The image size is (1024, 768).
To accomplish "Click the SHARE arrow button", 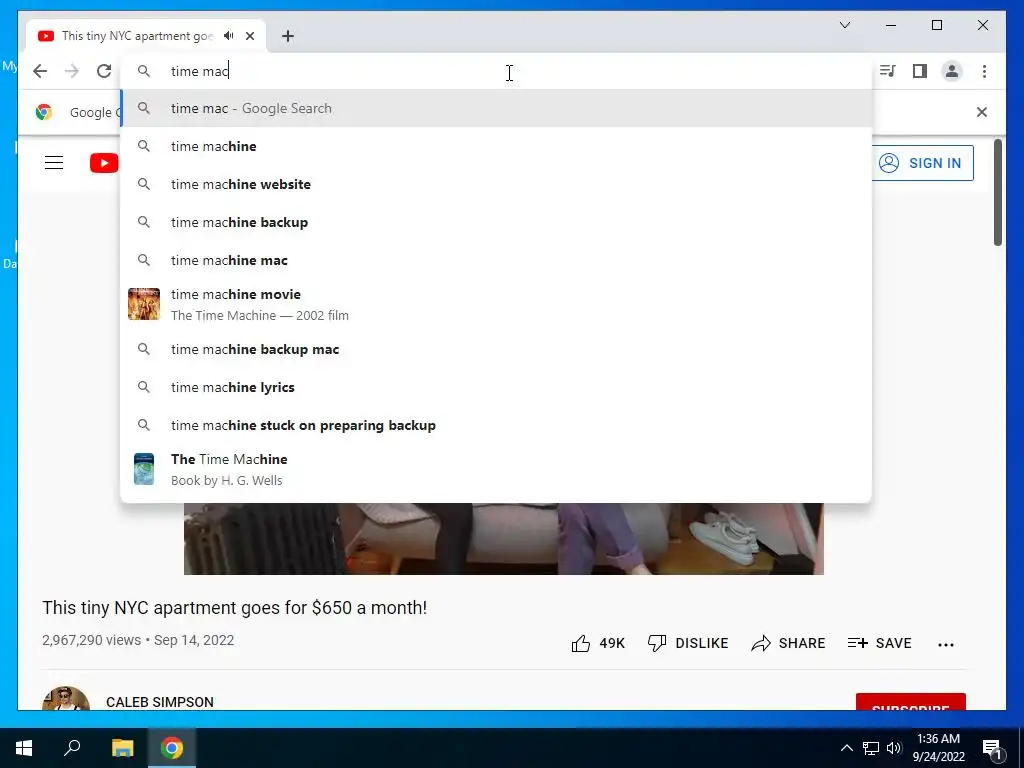I will tap(788, 643).
